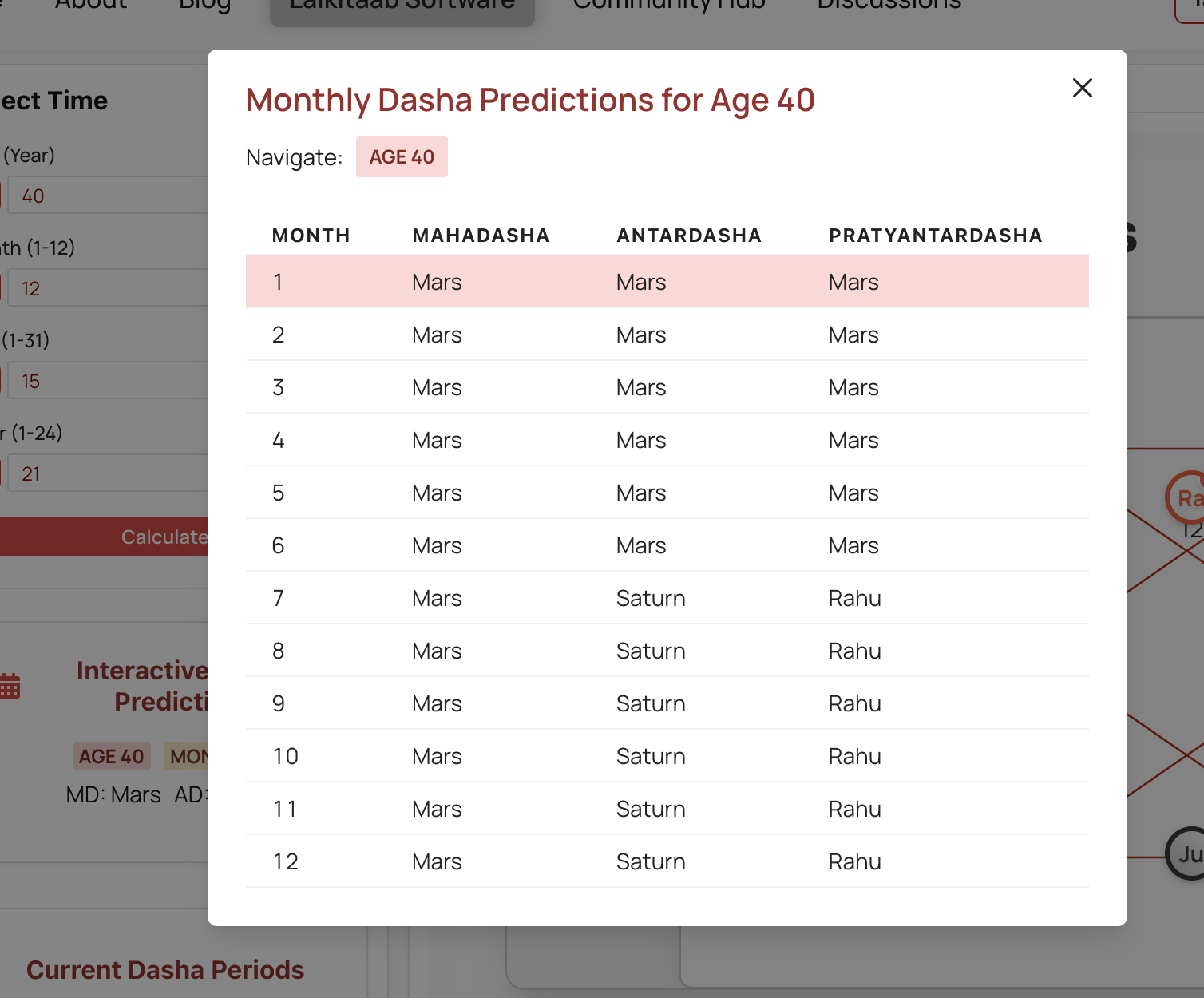Select the month 11 row number
The width and height of the screenshot is (1204, 998).
(284, 809)
